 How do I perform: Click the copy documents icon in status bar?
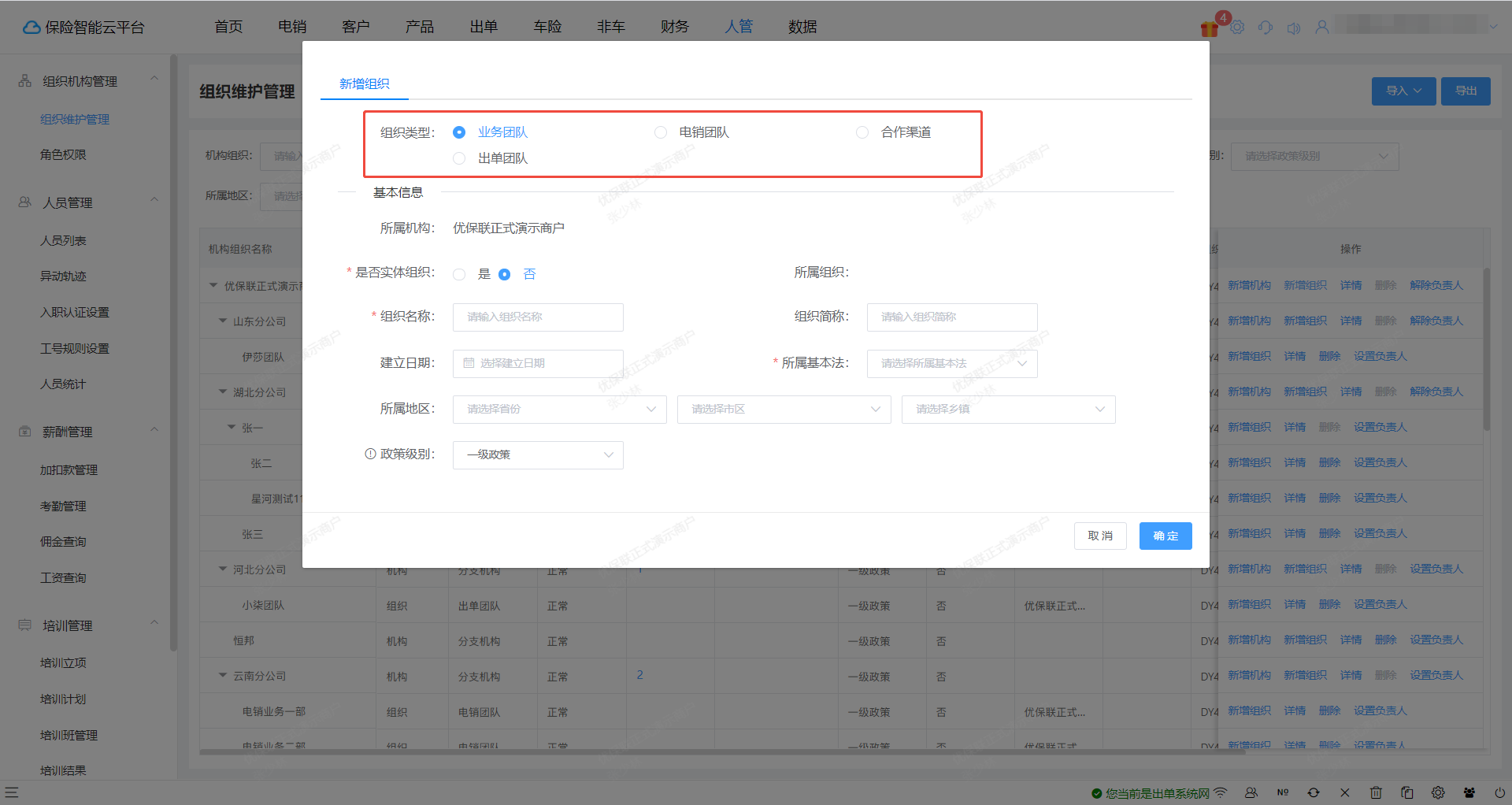1407,792
